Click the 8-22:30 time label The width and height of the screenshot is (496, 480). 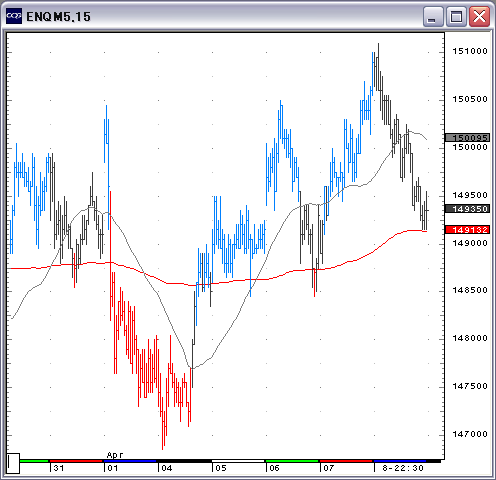point(403,468)
